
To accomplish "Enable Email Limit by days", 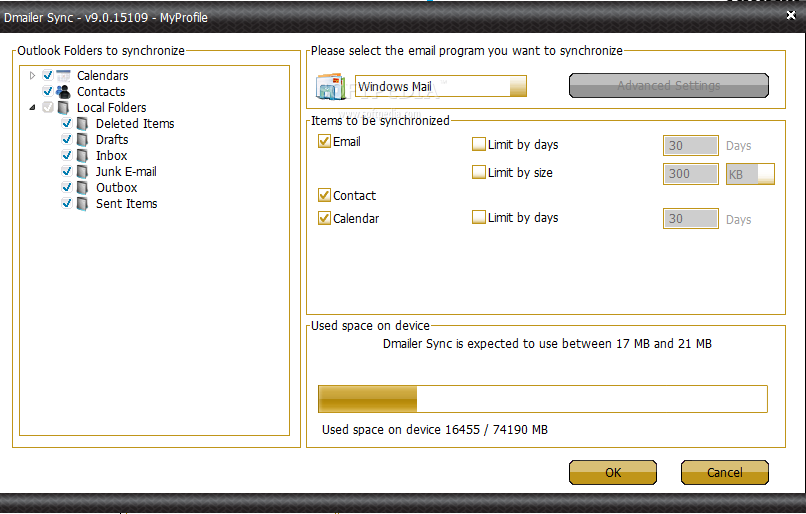I will 479,144.
